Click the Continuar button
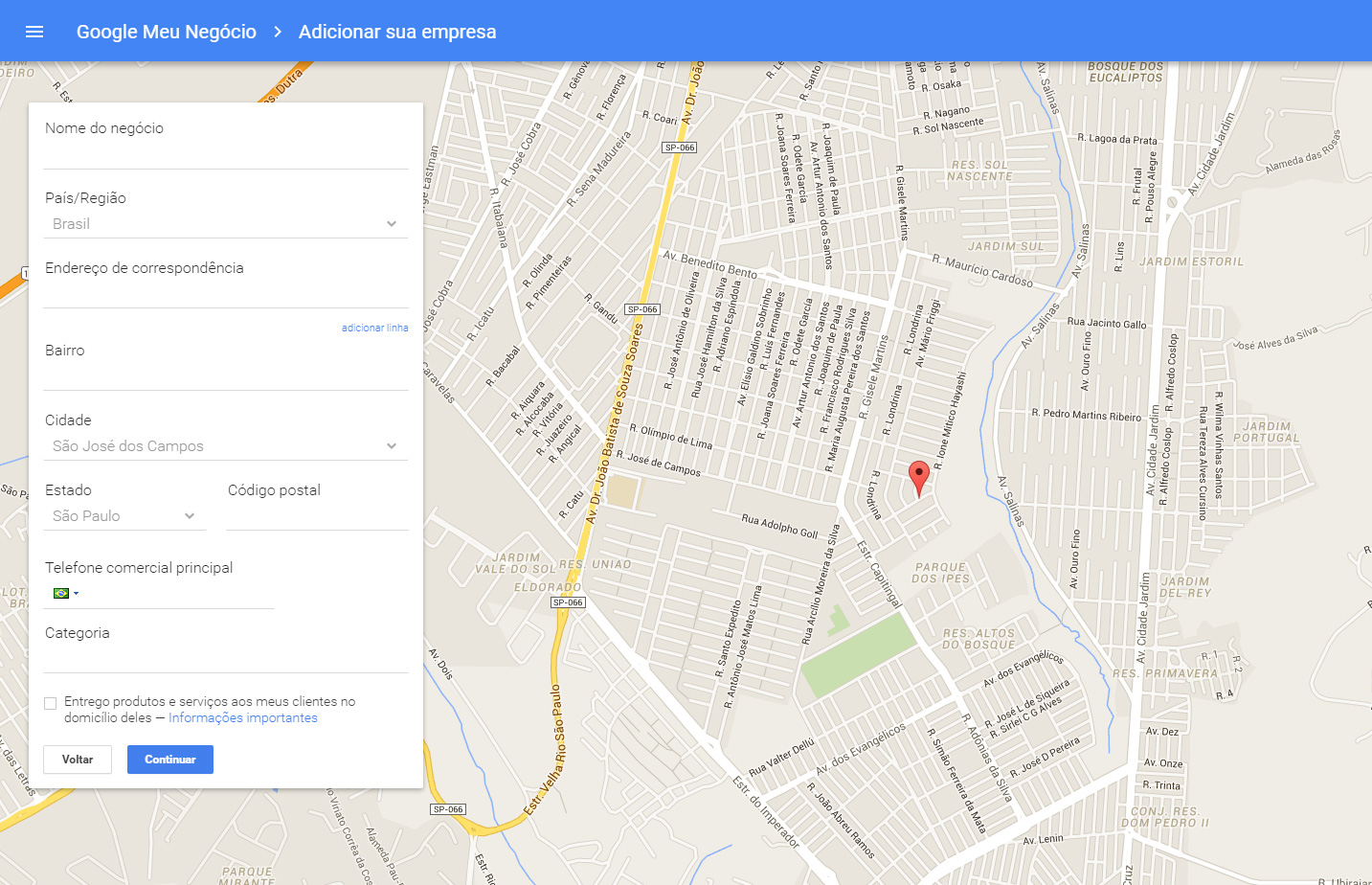1372x885 pixels. (170, 760)
